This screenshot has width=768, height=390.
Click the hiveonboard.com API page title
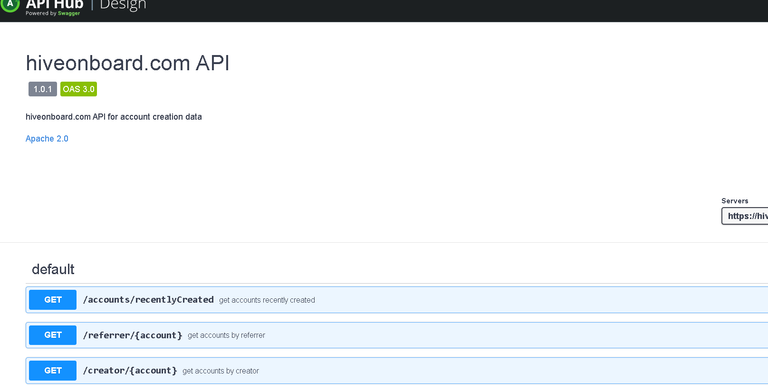coord(127,63)
